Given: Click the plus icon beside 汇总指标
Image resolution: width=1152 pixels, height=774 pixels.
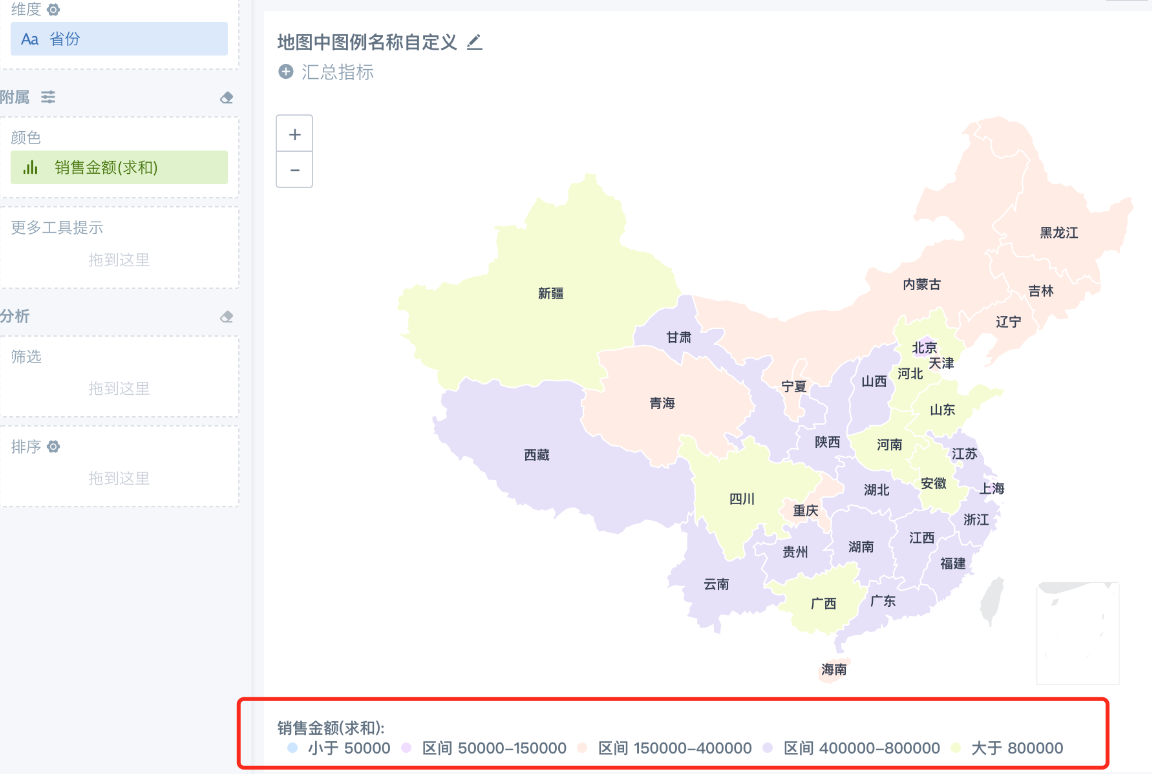Looking at the screenshot, I should 286,72.
